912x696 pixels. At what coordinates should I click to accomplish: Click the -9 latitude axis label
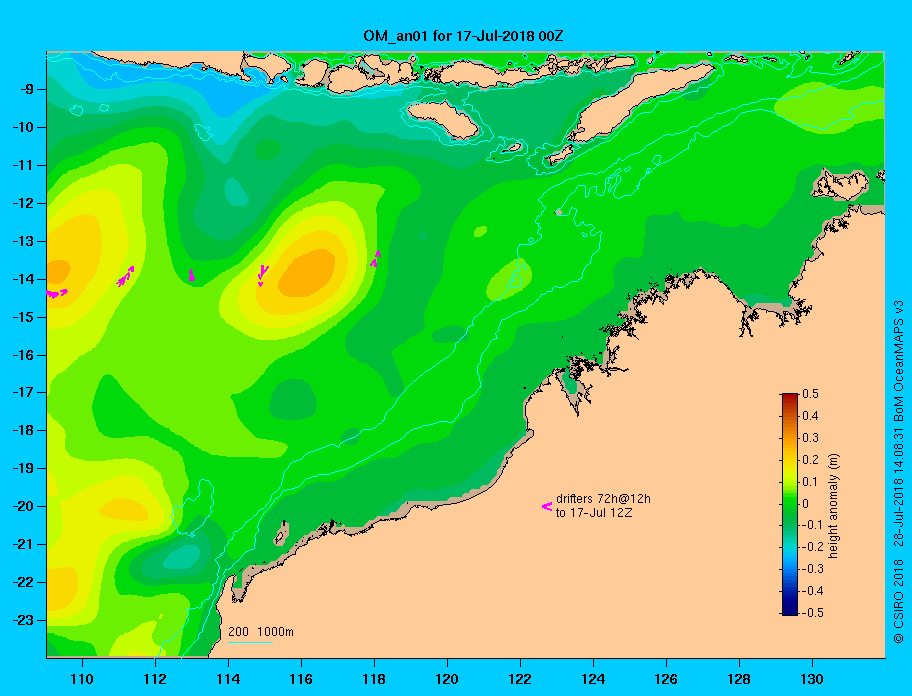point(26,90)
